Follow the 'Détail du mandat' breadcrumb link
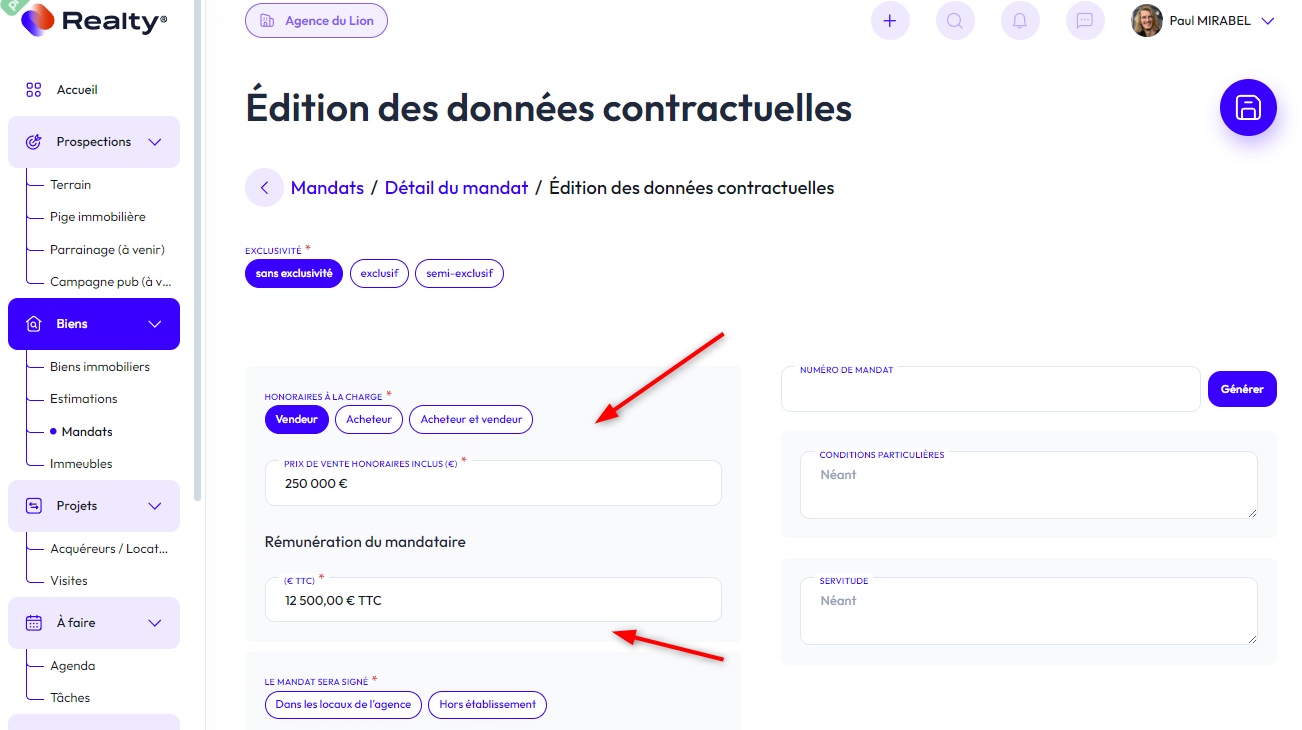Viewport: 1302px width, 730px height. [x=456, y=188]
